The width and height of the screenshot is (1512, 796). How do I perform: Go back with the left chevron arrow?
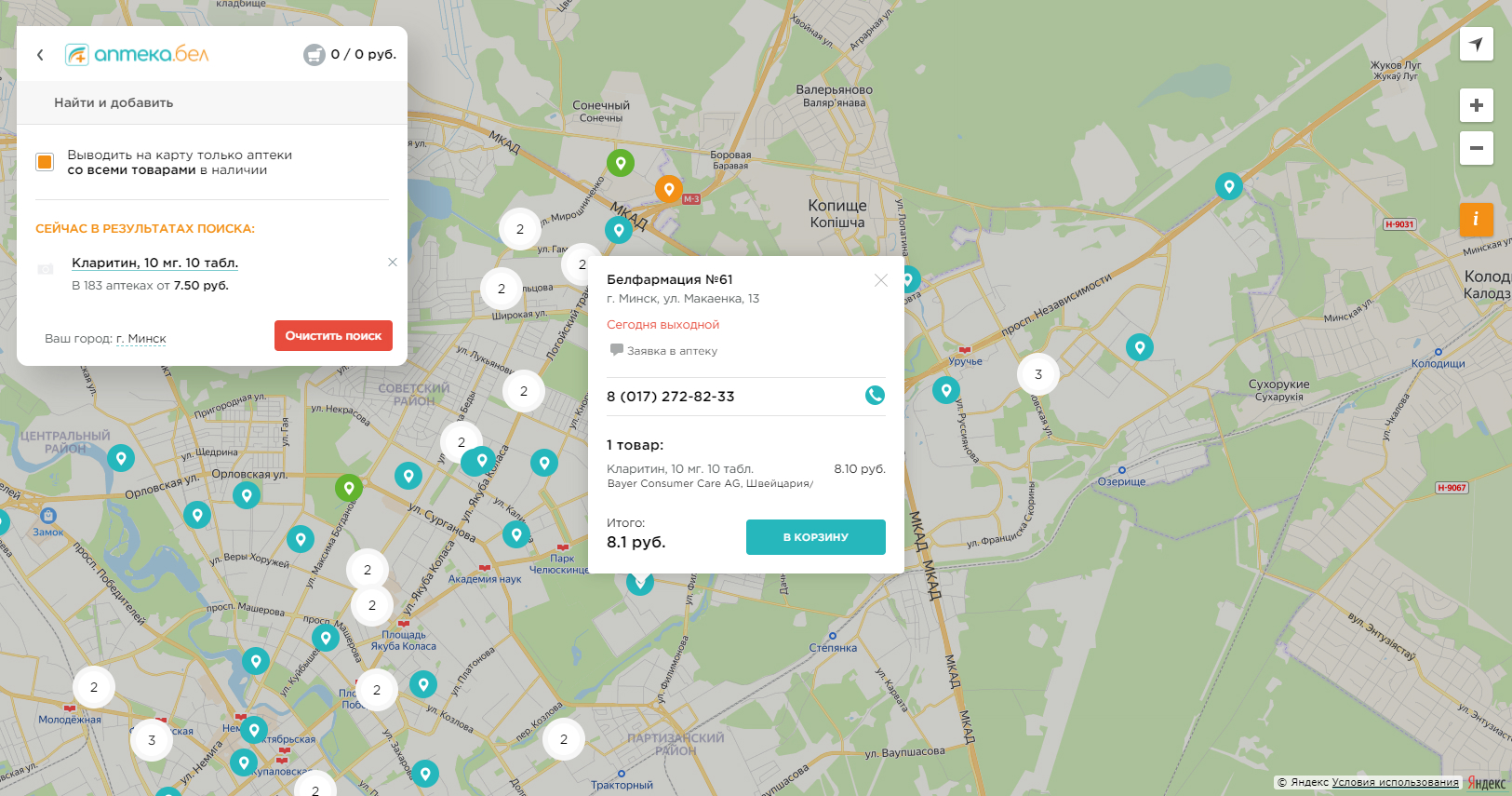pos(40,55)
